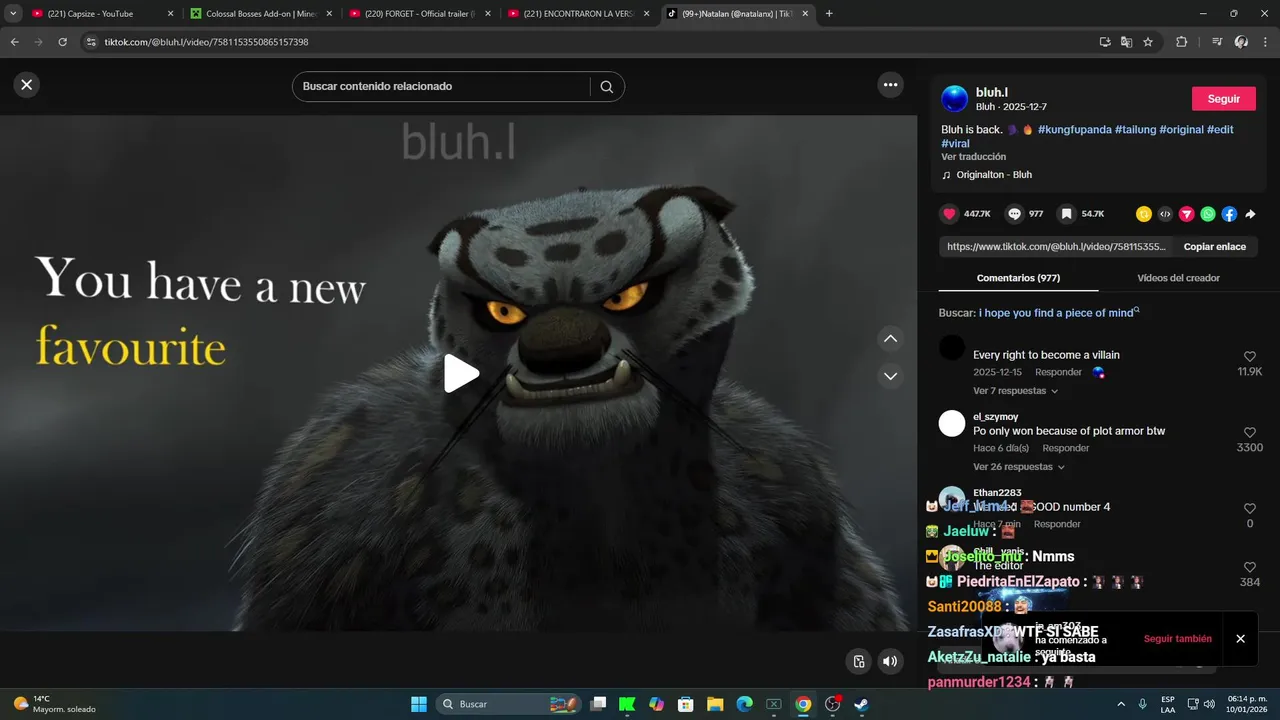Show hidden system tray icons chevron
The width and height of the screenshot is (1280, 720).
(x=1120, y=704)
